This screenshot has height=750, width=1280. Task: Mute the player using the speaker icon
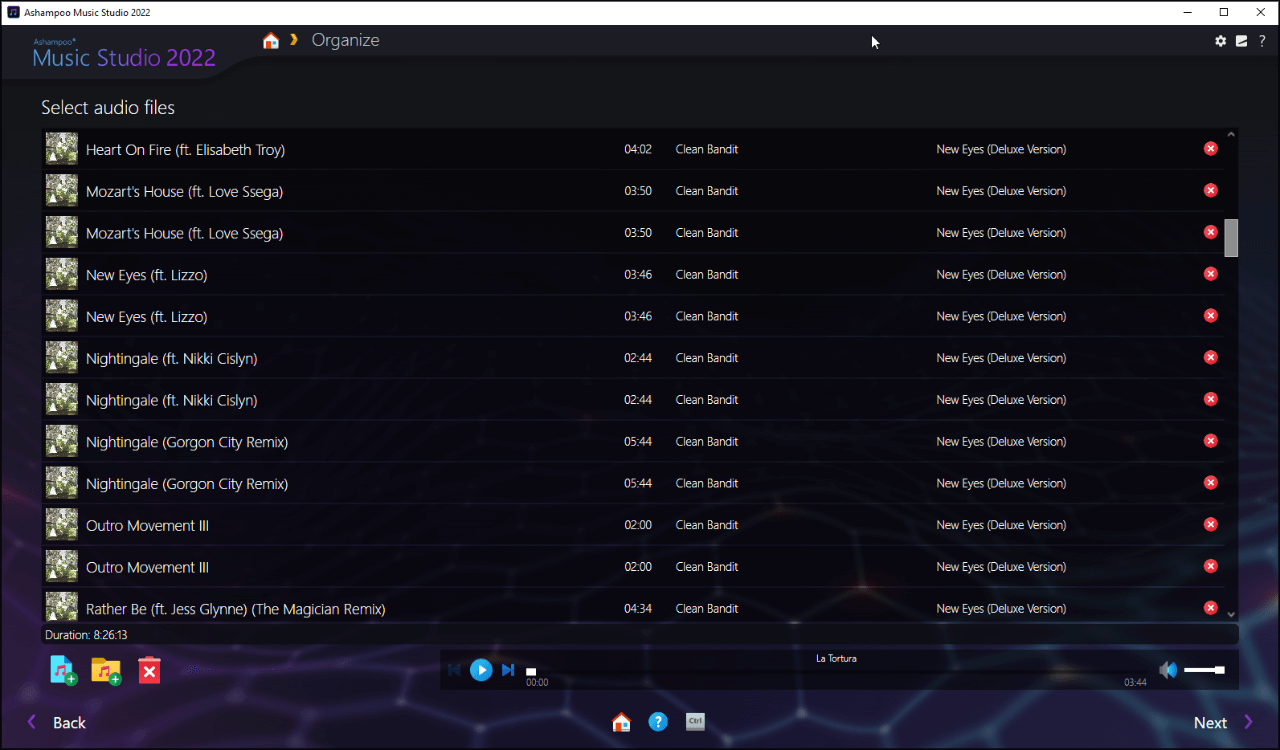[1168, 670]
